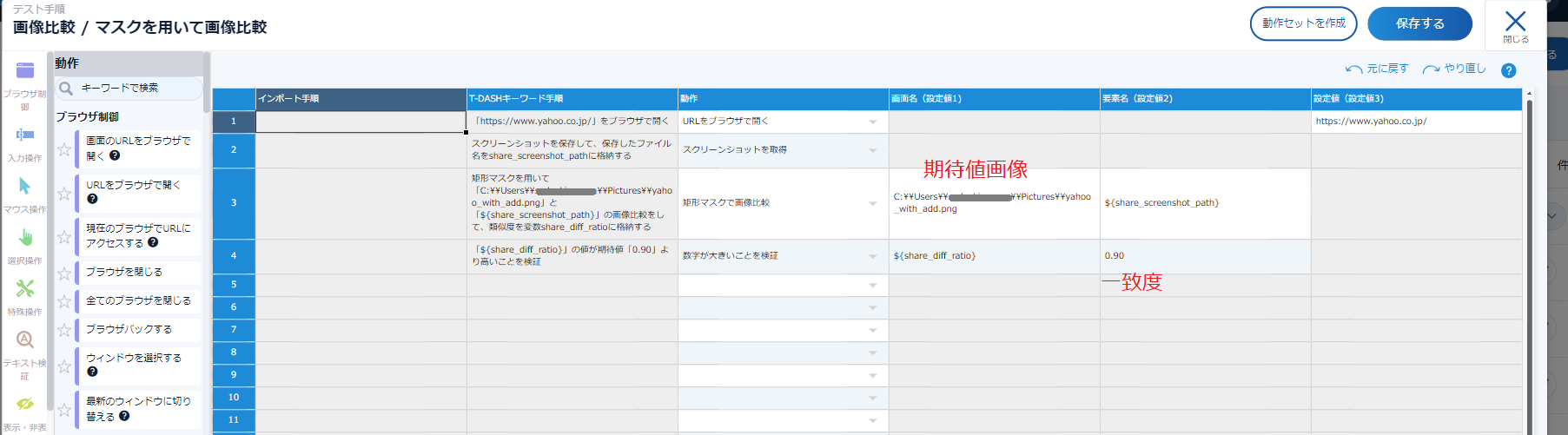The image size is (1568, 435).
Task: Open the ブラウザ制御 category icon
Action: click(25, 70)
